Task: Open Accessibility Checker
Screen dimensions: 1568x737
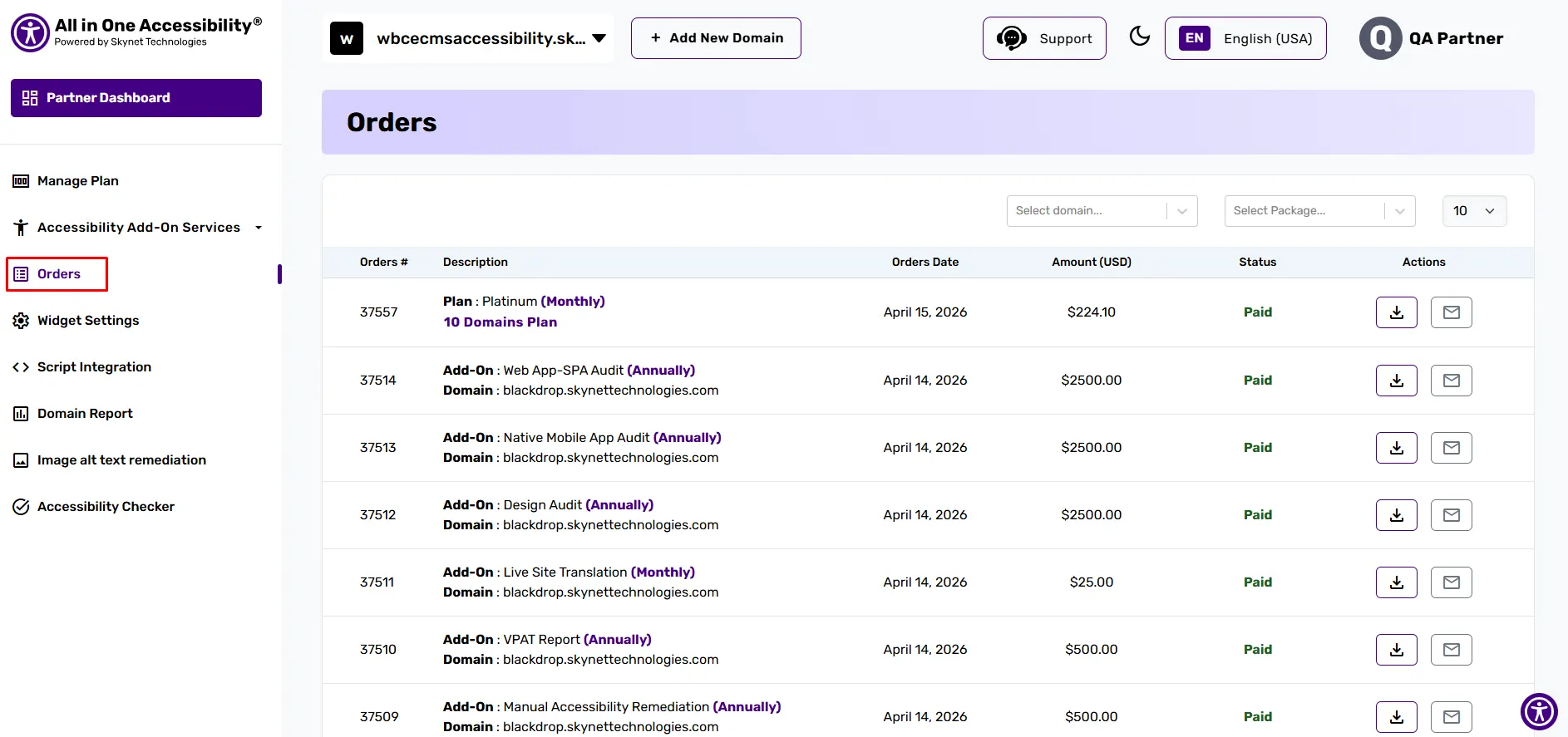Action: 93,507
